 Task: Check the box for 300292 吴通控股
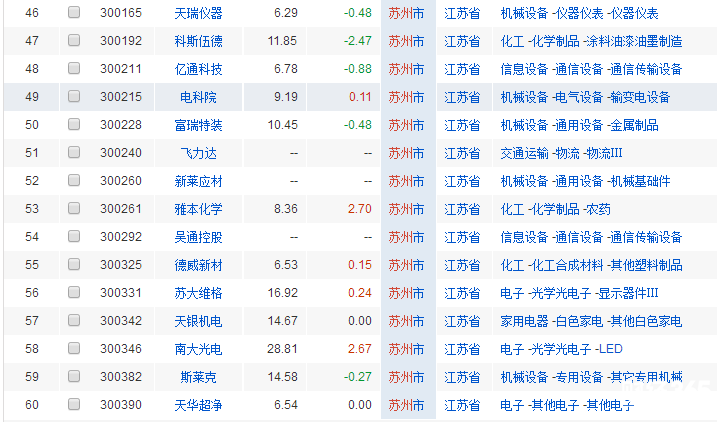click(x=74, y=236)
